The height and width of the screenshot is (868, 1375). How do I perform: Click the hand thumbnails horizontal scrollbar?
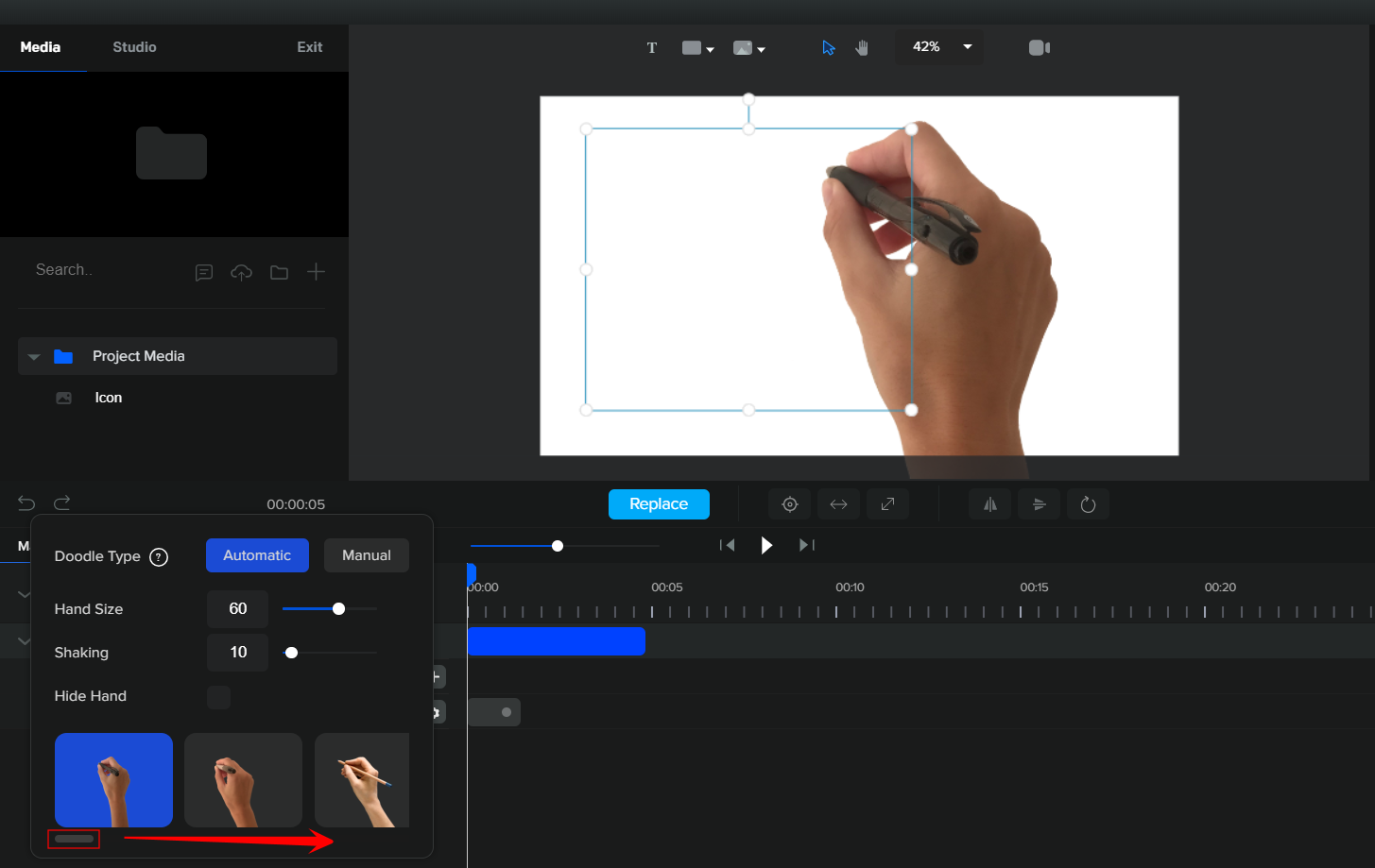click(75, 839)
